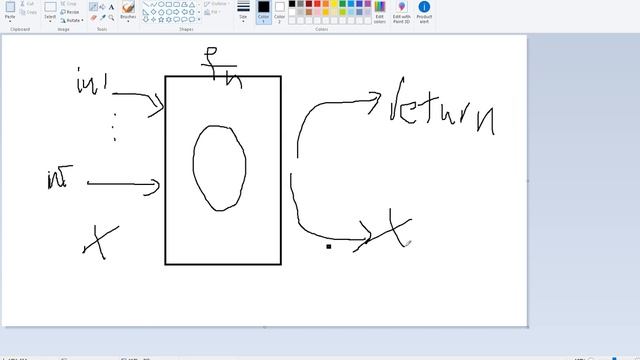Choose the Pentagon shape
This screenshot has height=360, width=640.
pyautogui.click(x=161, y=12)
